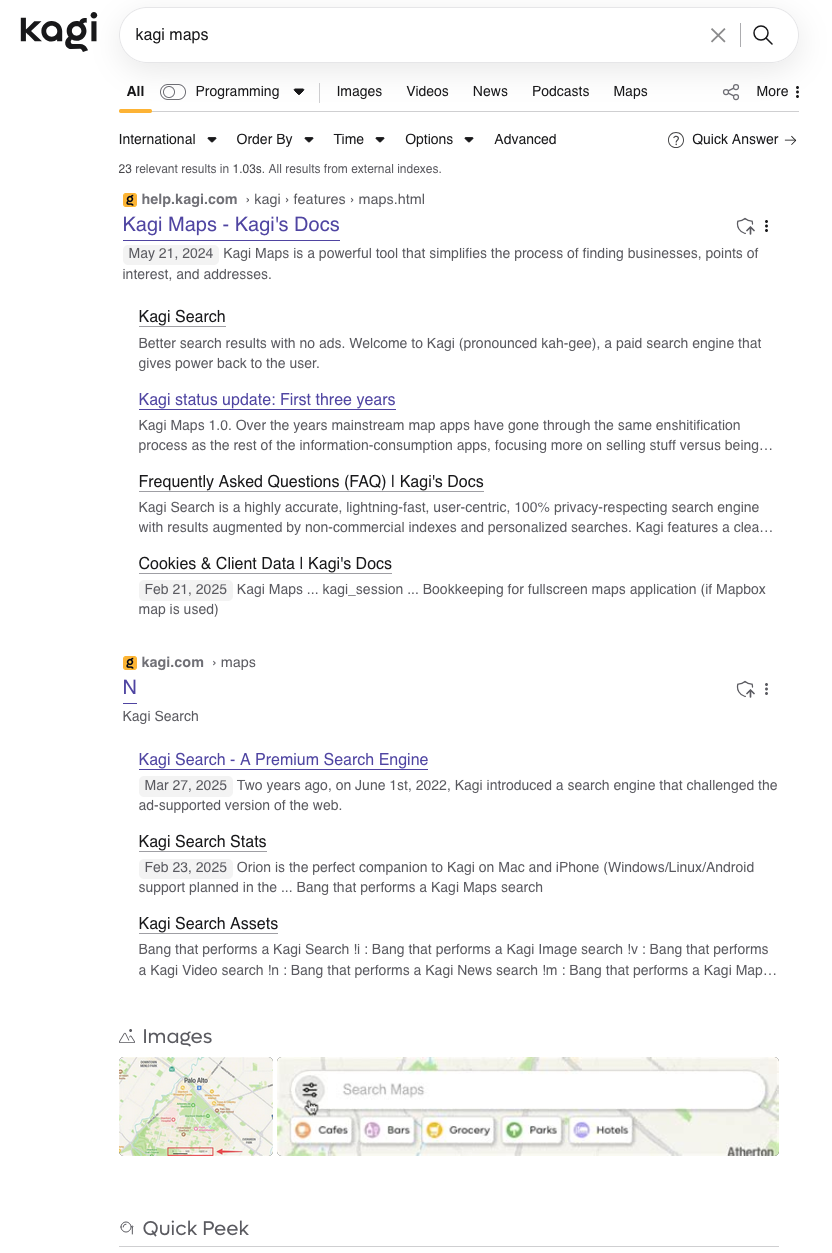Open three-dot menu for Kagi Maps - Kagi's Docs result
This screenshot has height=1253, width=832.
tap(767, 226)
